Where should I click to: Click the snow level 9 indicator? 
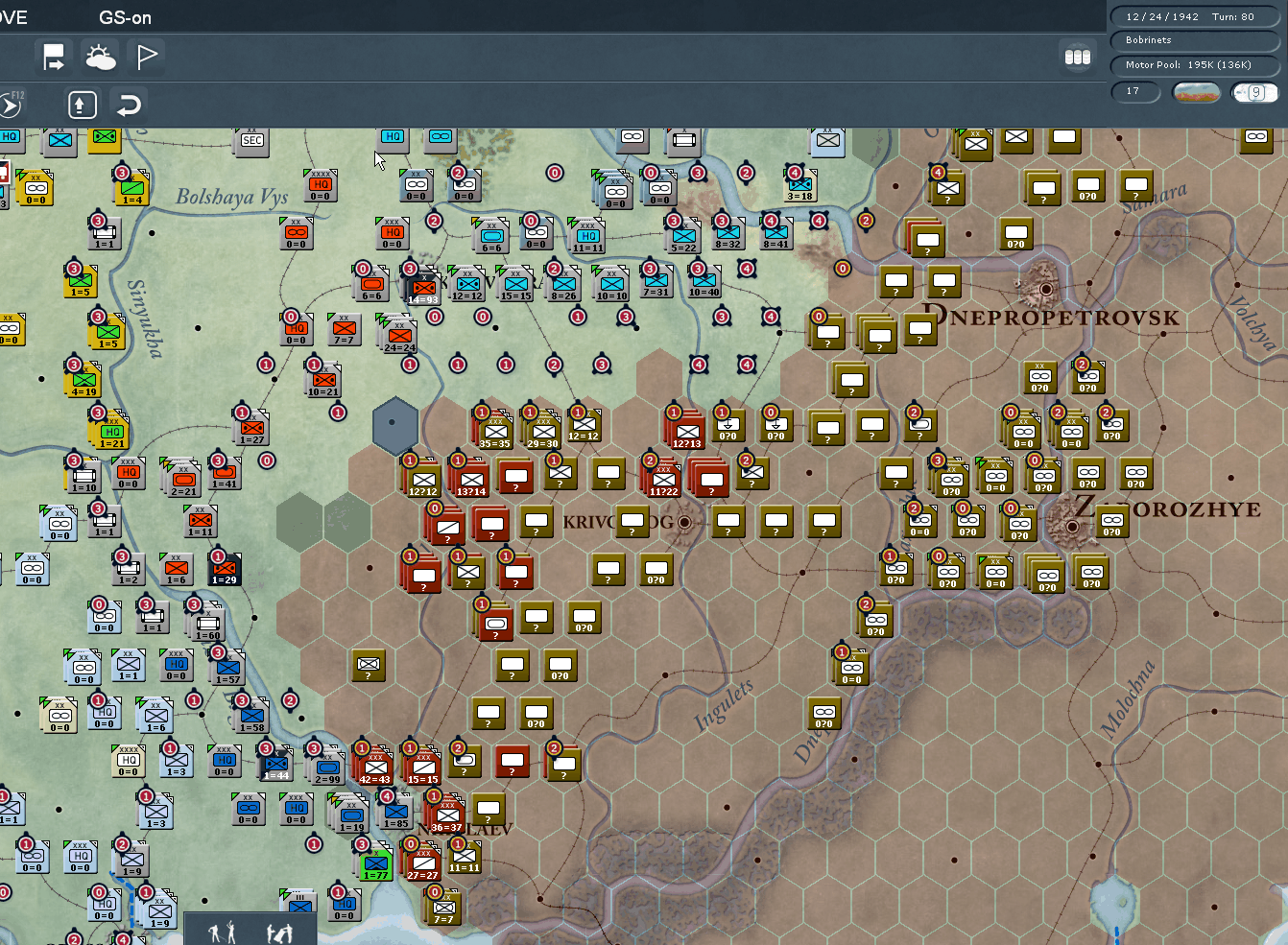click(x=1255, y=92)
